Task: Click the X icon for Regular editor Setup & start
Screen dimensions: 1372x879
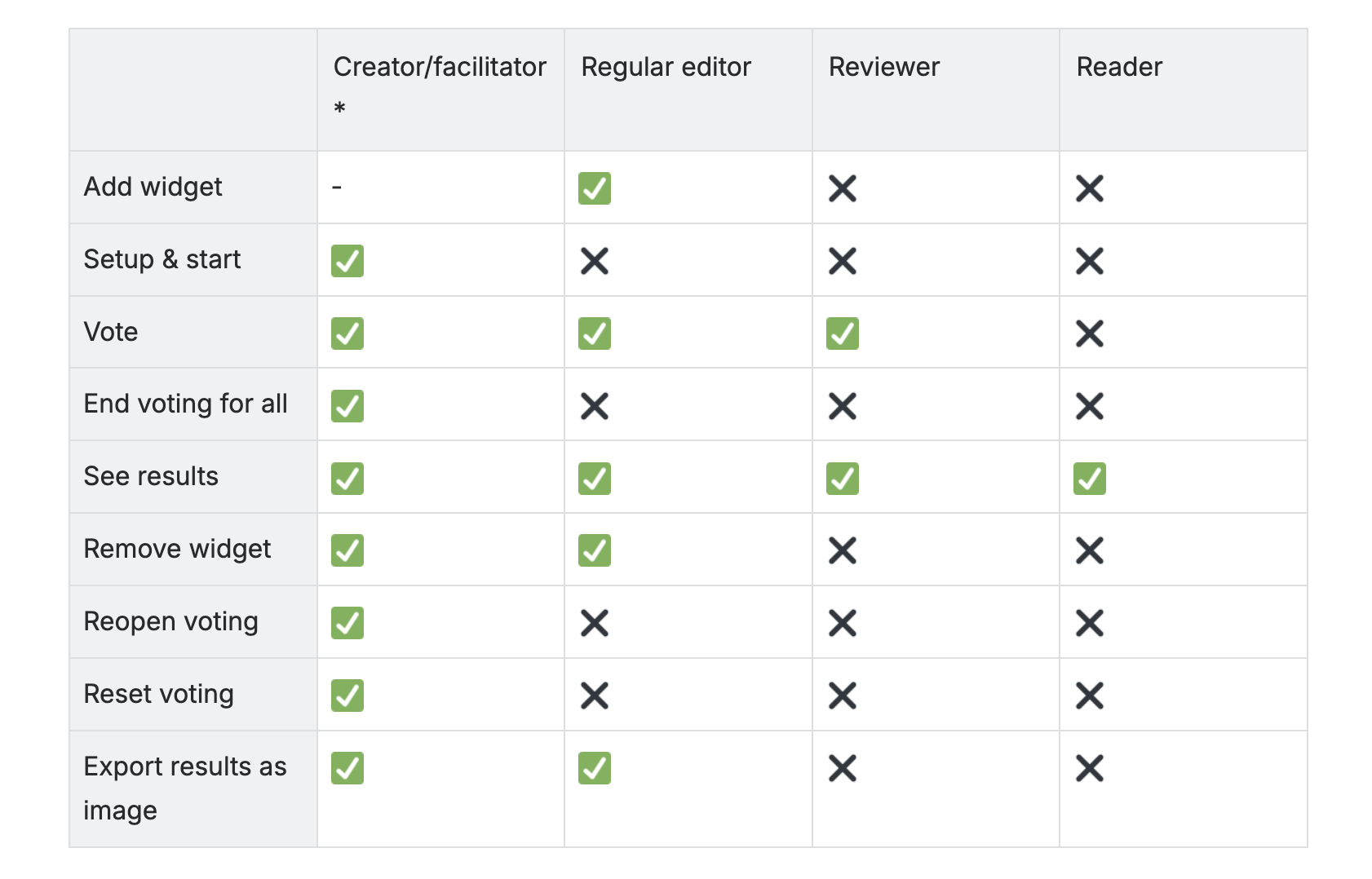Action: (595, 261)
